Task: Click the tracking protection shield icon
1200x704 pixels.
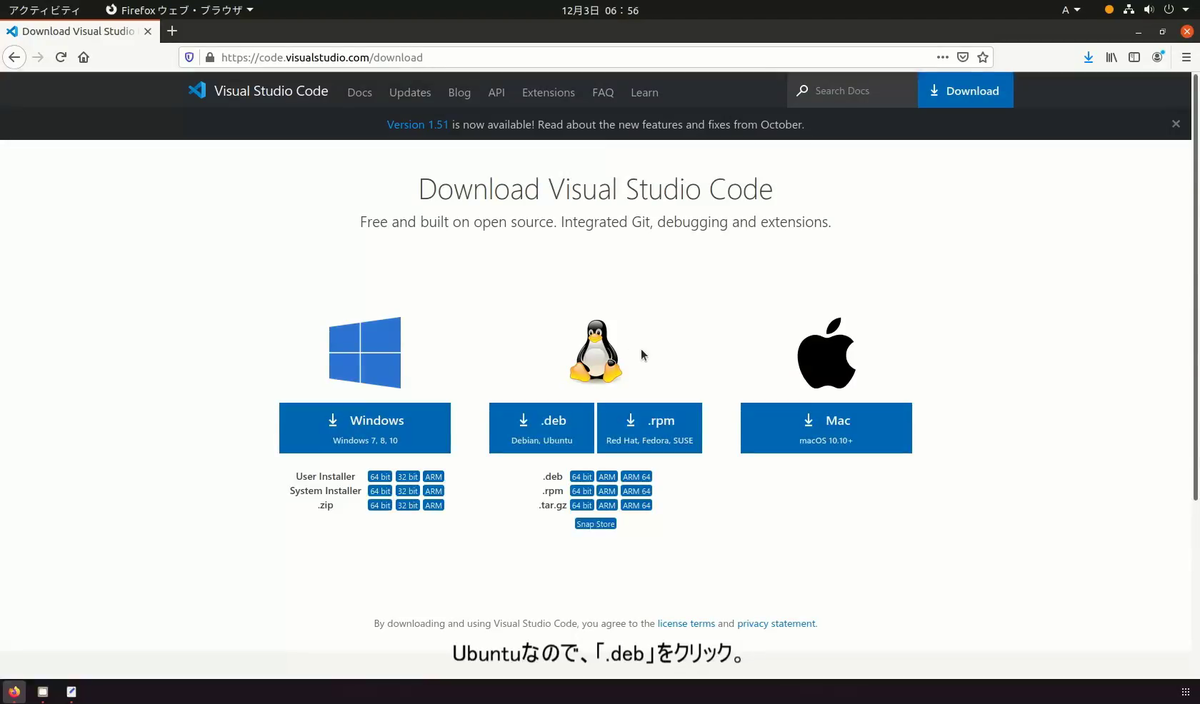Action: 190,57
